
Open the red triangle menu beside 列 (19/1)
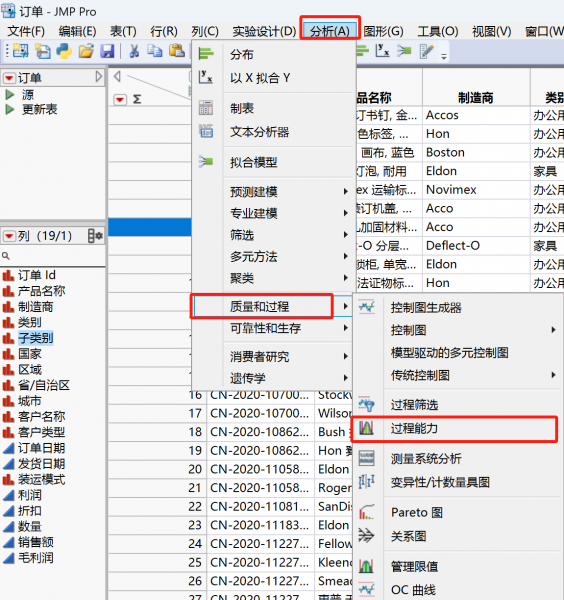point(9,236)
